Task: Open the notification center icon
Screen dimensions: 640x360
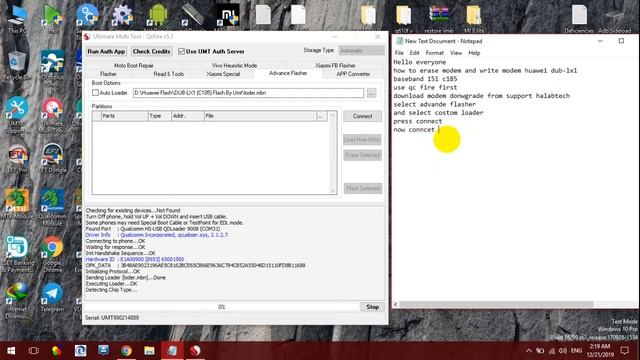Action: (624, 351)
